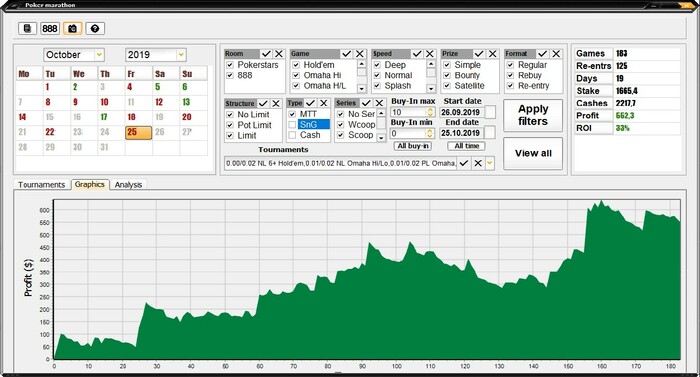Expand the Tournaments list dropdown arrow
Screen dimensions: 700x377
[490, 163]
